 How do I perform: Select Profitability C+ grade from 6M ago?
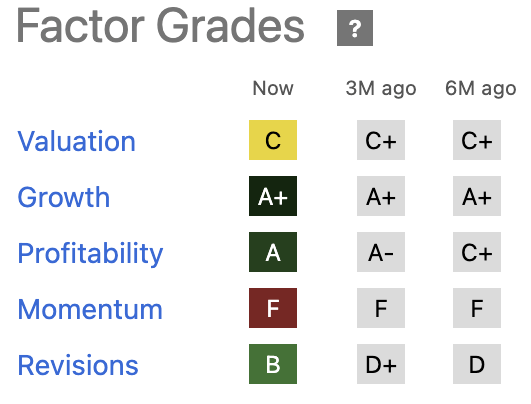pos(477,252)
